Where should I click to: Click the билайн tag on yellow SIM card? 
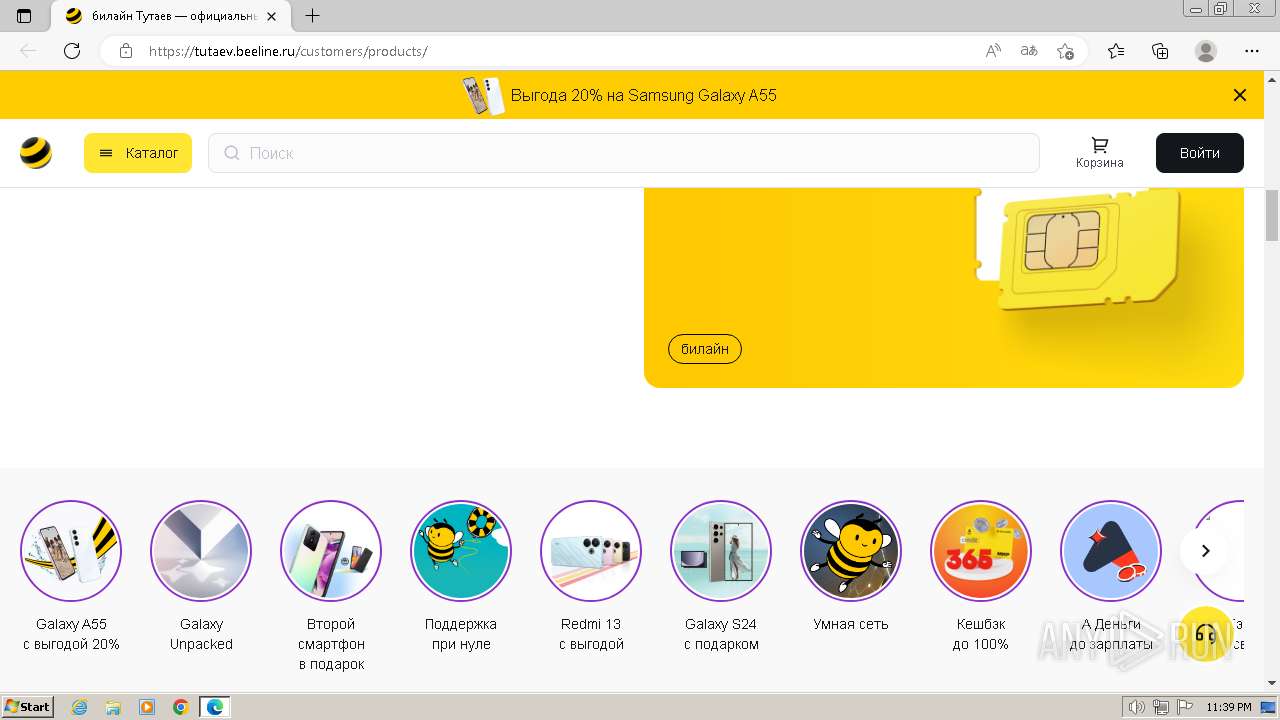coord(705,349)
